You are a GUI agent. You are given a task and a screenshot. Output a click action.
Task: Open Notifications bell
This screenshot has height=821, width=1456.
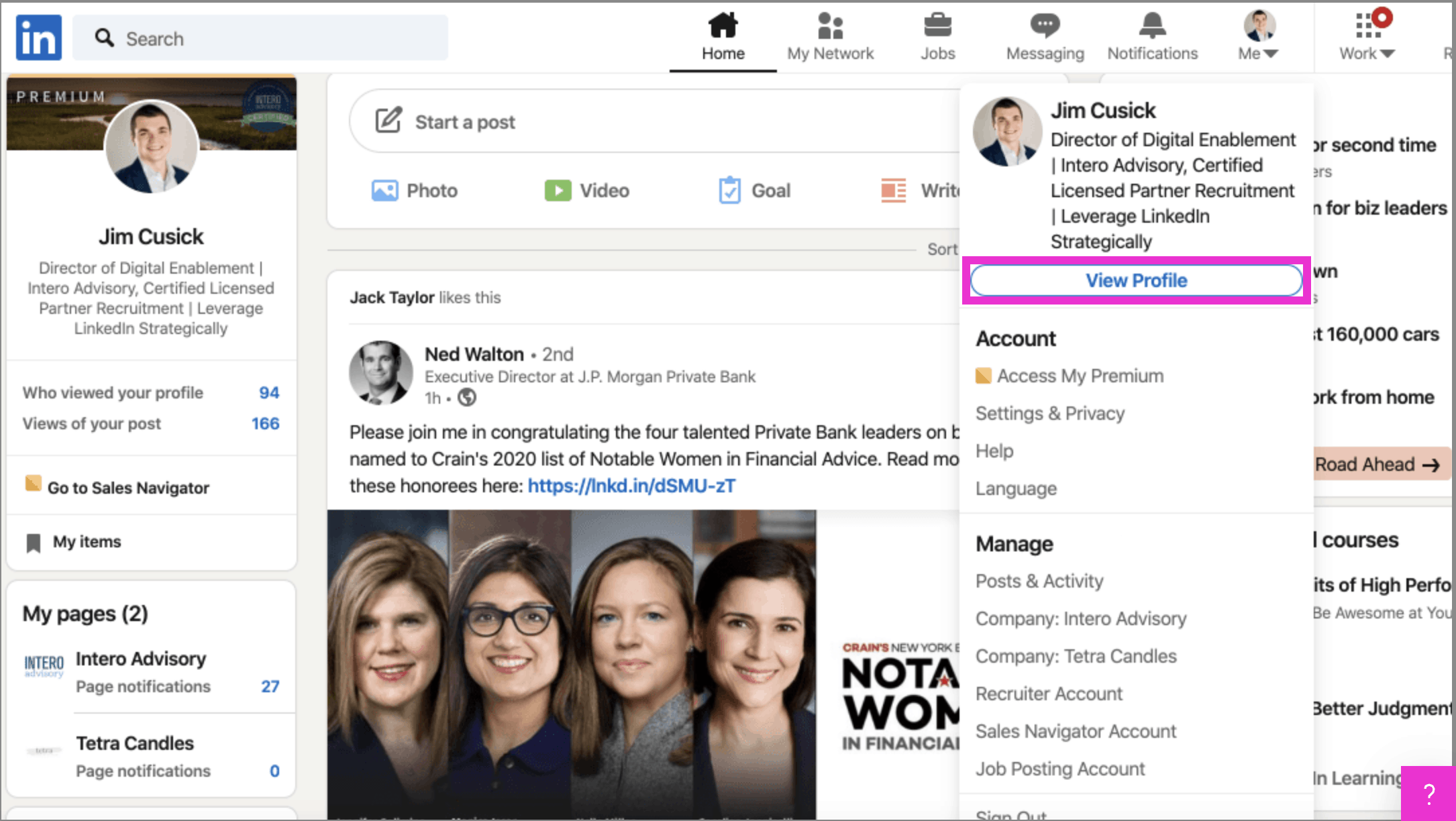[1152, 37]
